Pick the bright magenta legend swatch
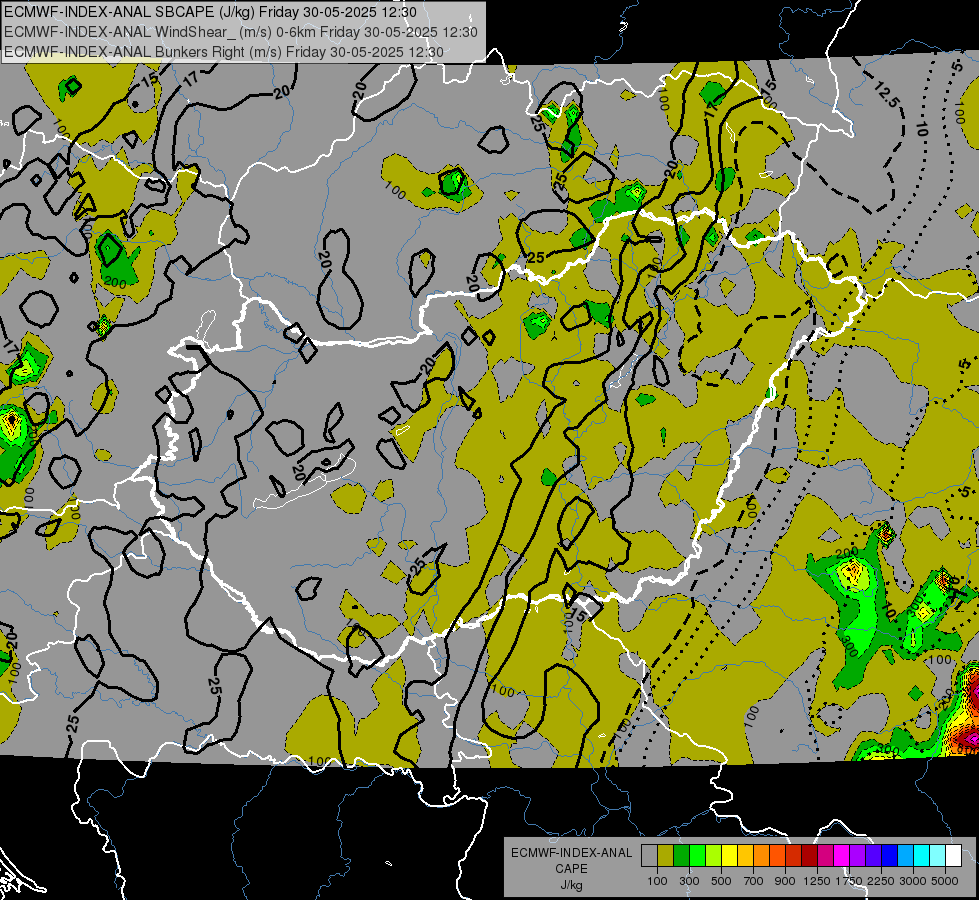Image resolution: width=979 pixels, height=900 pixels. pyautogui.click(x=841, y=855)
